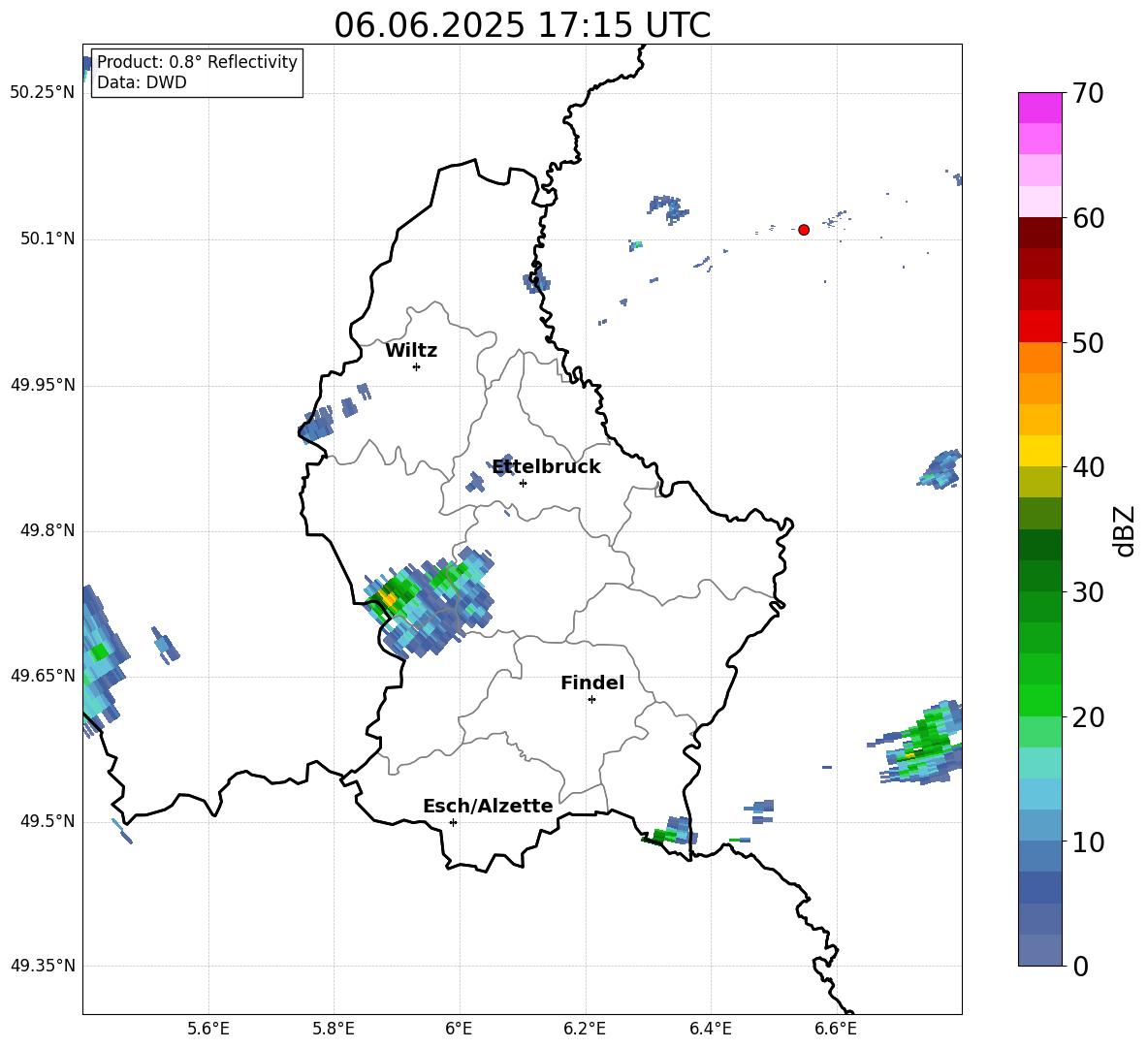The height and width of the screenshot is (1048, 1148).
Task: Click the 50.25°N latitude label
Action: point(43,93)
